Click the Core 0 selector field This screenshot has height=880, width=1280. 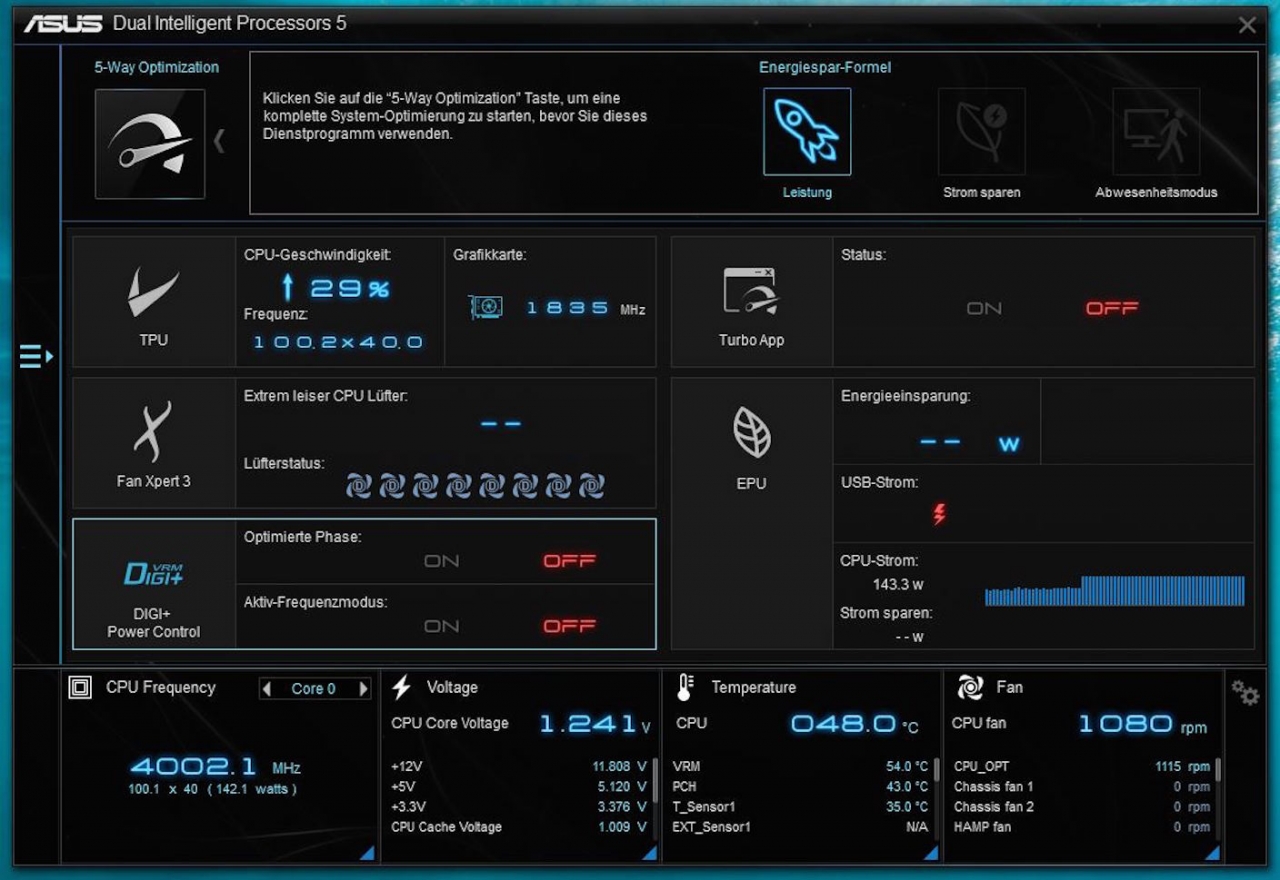pos(314,688)
